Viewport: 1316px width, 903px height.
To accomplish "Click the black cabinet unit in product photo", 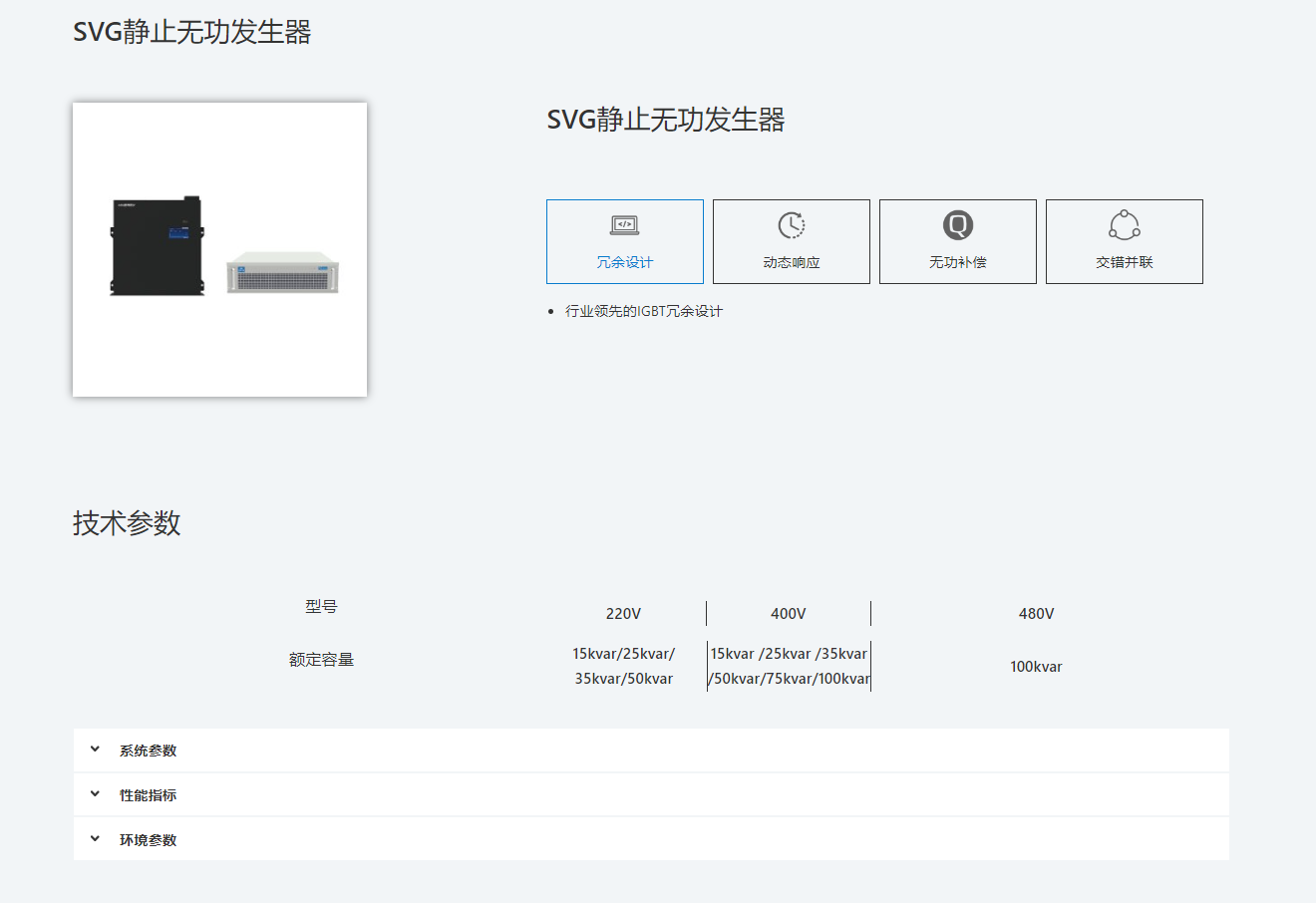I will click(157, 246).
